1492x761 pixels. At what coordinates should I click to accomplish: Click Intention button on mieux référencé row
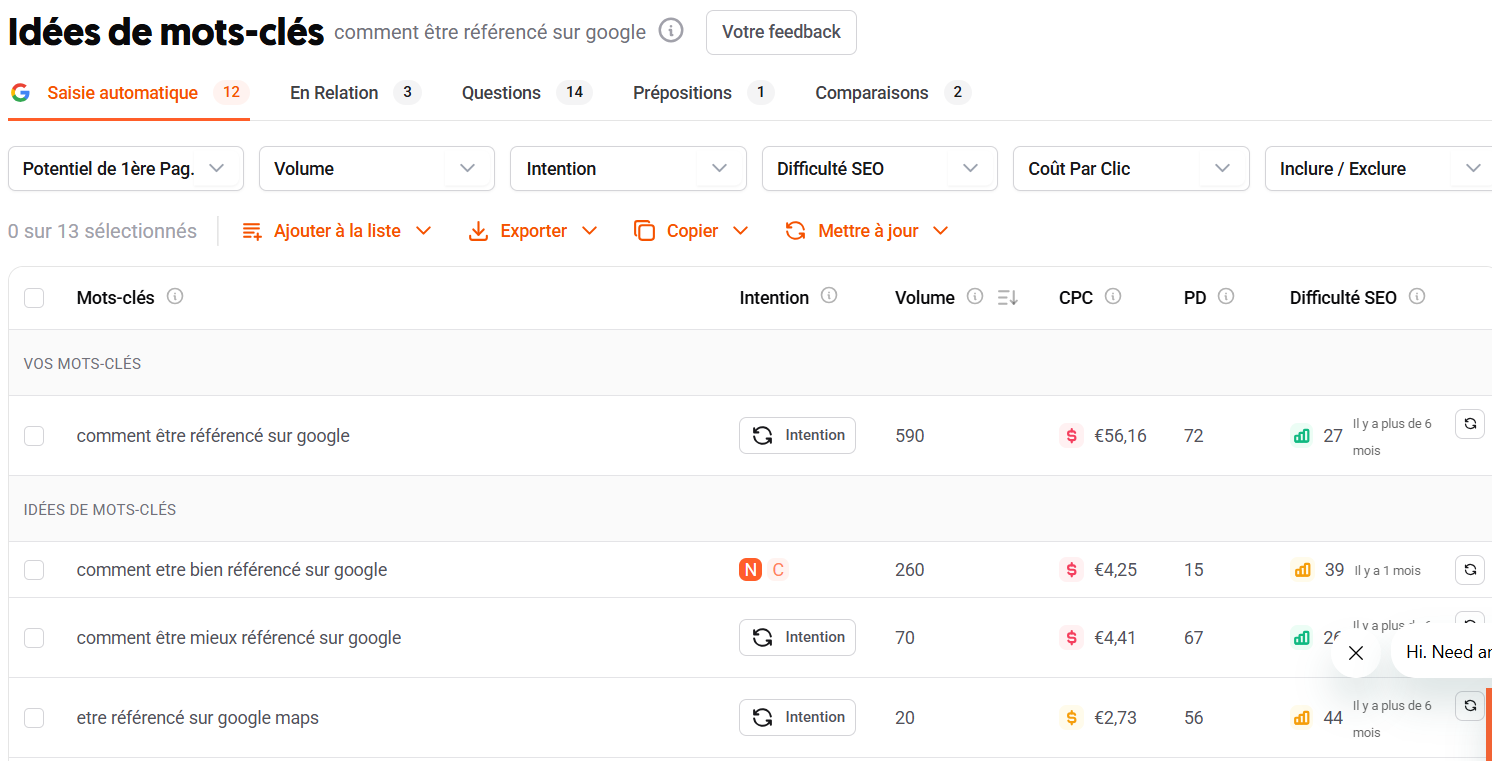797,637
